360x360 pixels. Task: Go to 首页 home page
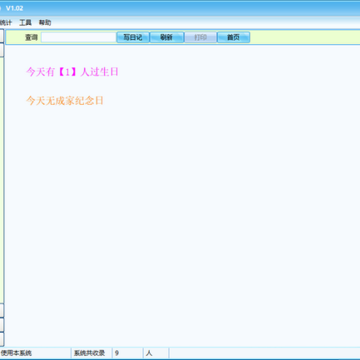pyautogui.click(x=233, y=37)
